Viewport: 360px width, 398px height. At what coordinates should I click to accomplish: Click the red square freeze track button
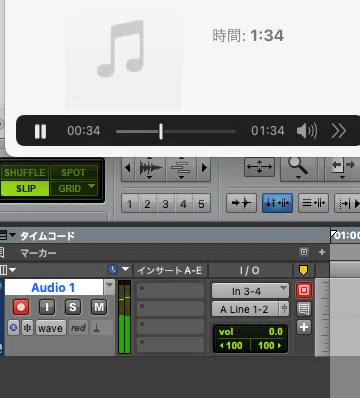click(304, 290)
